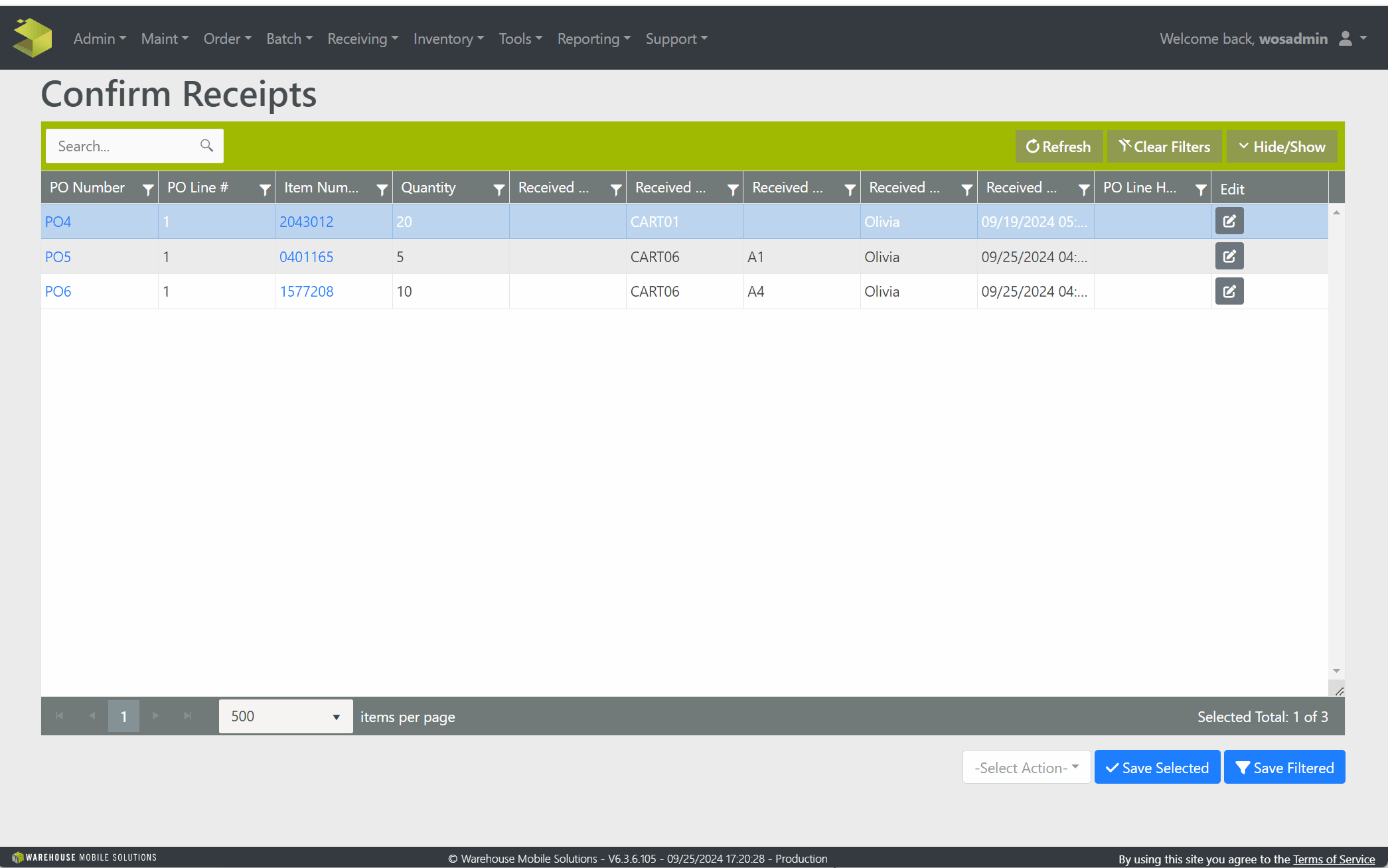The width and height of the screenshot is (1388, 868).
Task: Open edit for the PO6 receipt row
Action: [x=1229, y=291]
